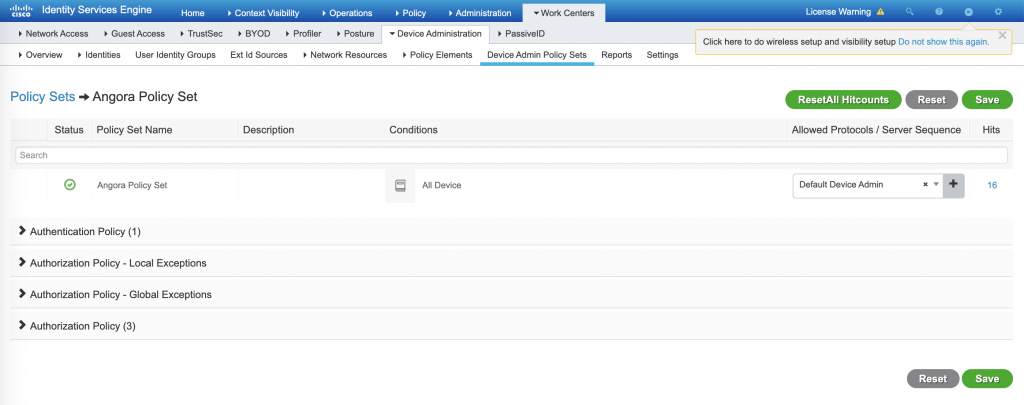1024x405 pixels.
Task: Open the Default Device Admin dropdown arrow
Action: tap(936, 185)
